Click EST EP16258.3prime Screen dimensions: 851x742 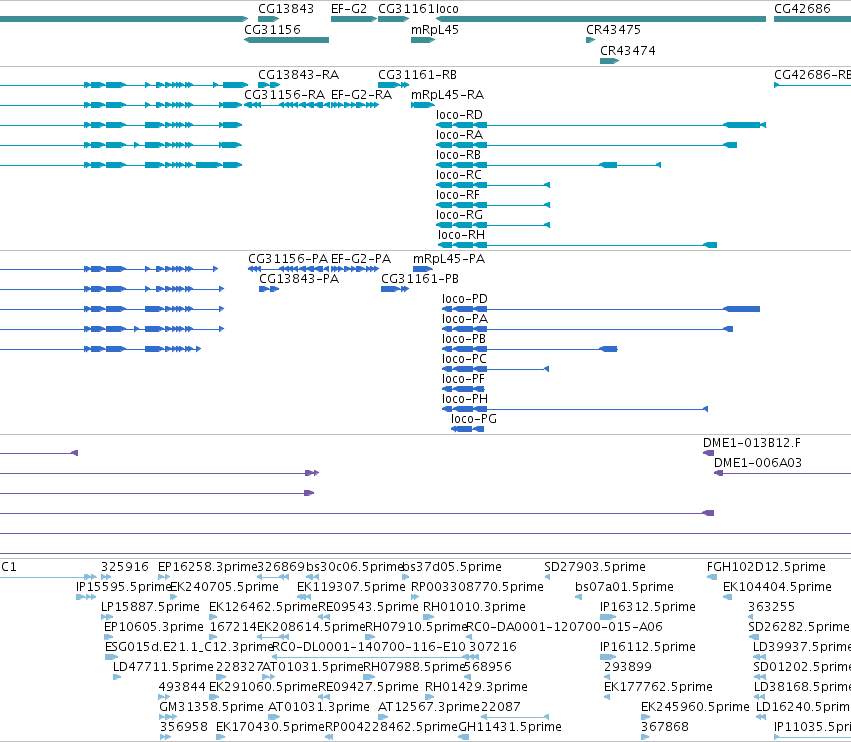[207, 567]
